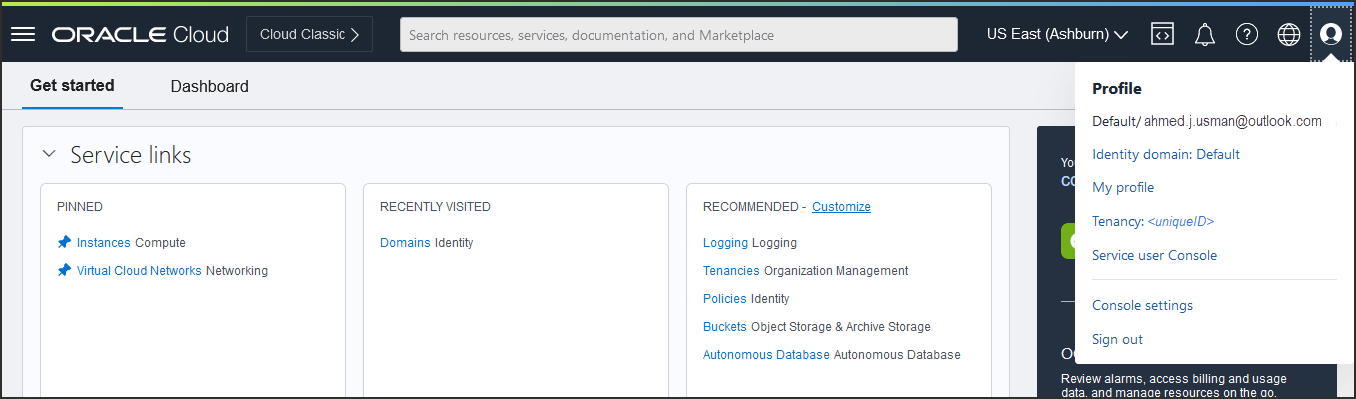The height and width of the screenshot is (399, 1356).
Task: Open the Cloud Shell developer tools icon
Action: point(1162,34)
